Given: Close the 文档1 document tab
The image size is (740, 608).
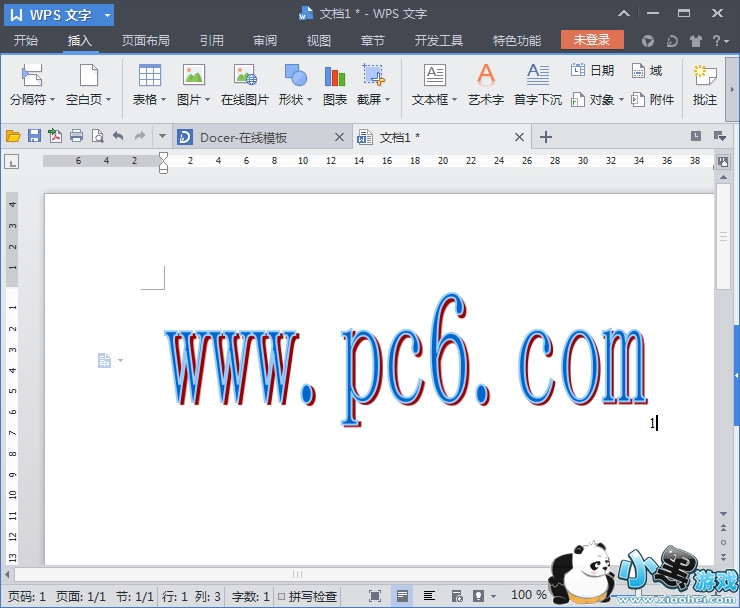Looking at the screenshot, I should pyautogui.click(x=519, y=137).
